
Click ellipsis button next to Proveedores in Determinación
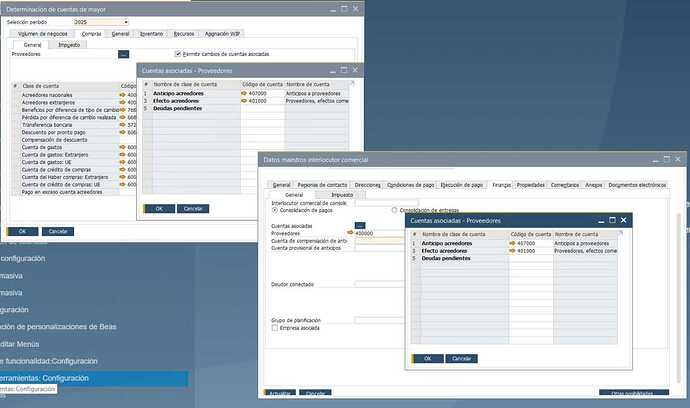pyautogui.click(x=124, y=54)
